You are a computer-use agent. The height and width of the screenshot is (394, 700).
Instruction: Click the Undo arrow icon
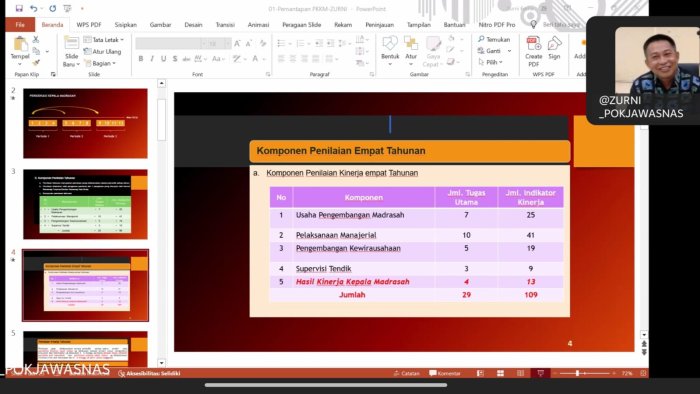[33, 8]
